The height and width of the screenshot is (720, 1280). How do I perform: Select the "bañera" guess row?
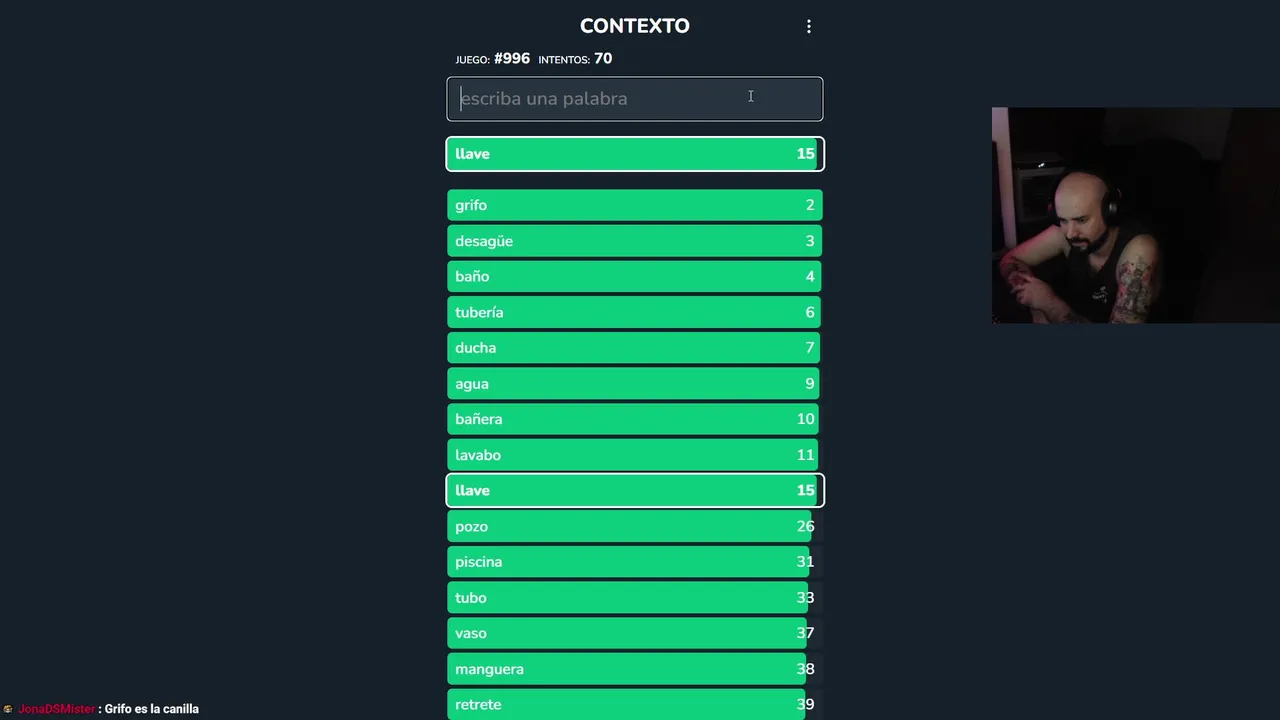(x=634, y=419)
